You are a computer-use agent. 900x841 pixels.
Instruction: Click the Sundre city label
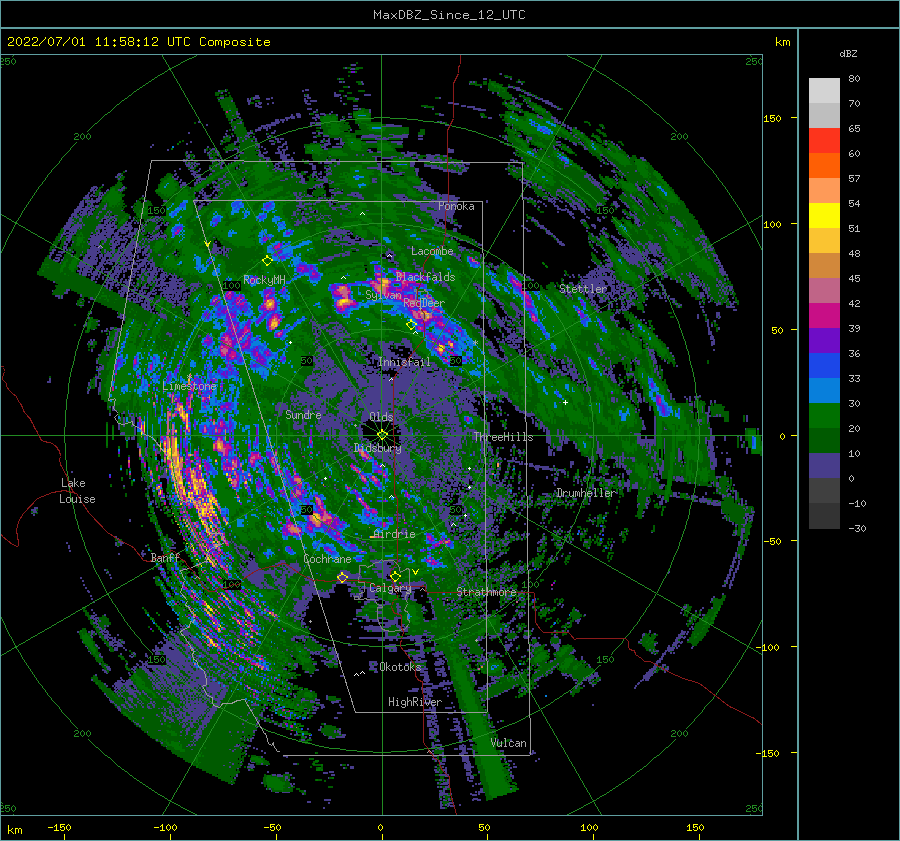coord(303,414)
